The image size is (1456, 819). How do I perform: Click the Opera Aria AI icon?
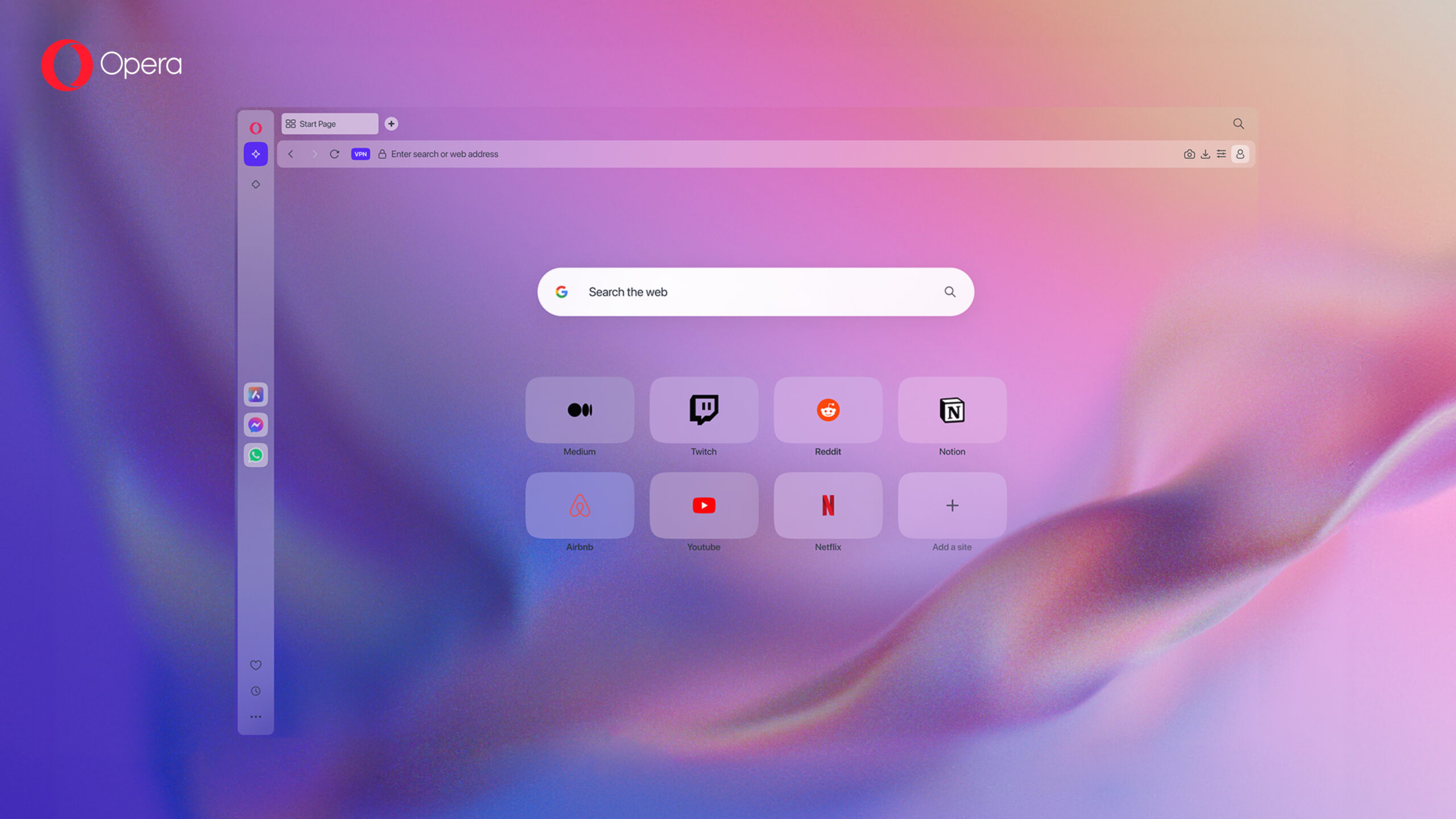pos(255,153)
